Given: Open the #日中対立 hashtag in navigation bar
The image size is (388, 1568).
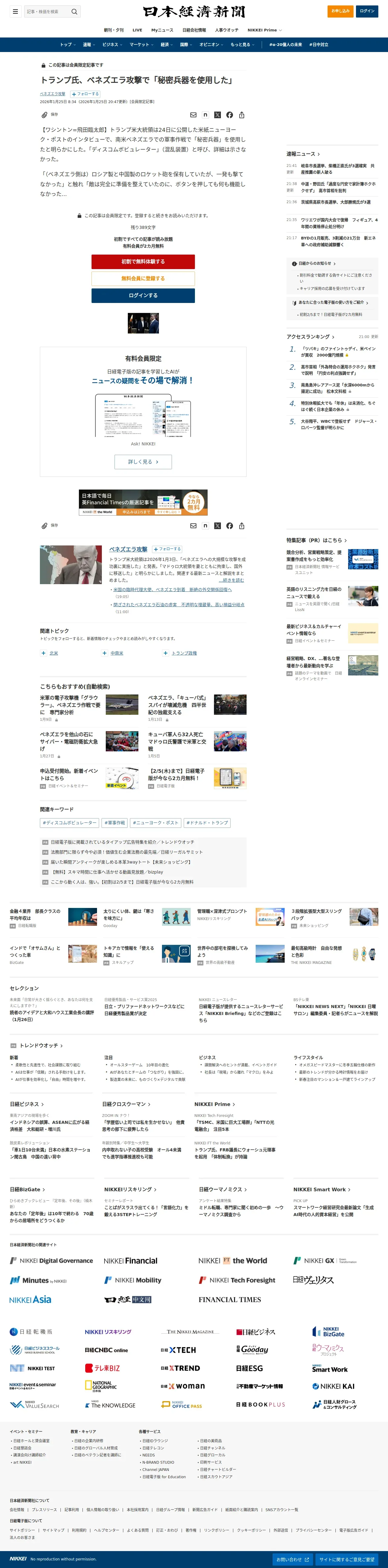Looking at the screenshot, I should point(319,44).
